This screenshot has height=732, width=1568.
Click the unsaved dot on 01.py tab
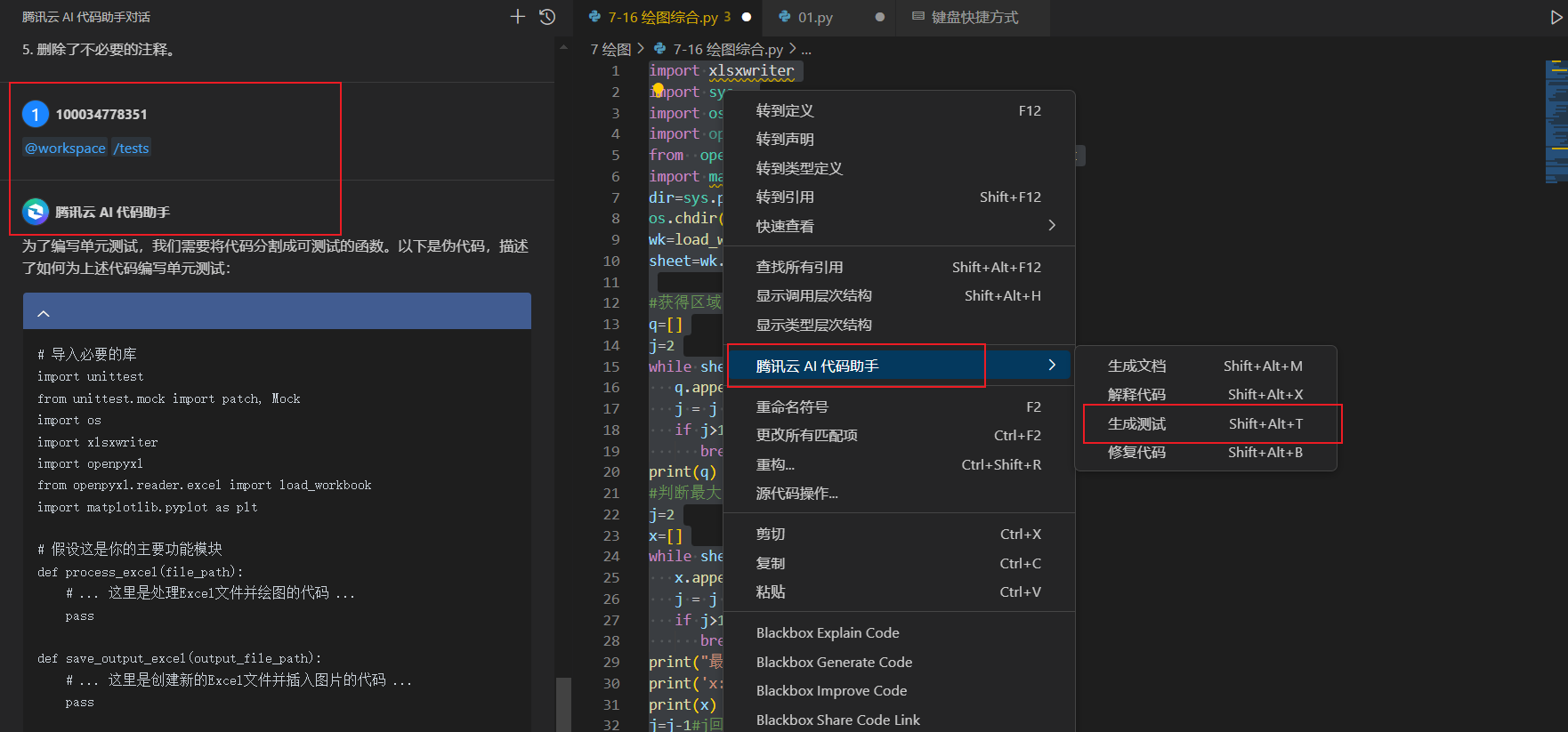[879, 17]
